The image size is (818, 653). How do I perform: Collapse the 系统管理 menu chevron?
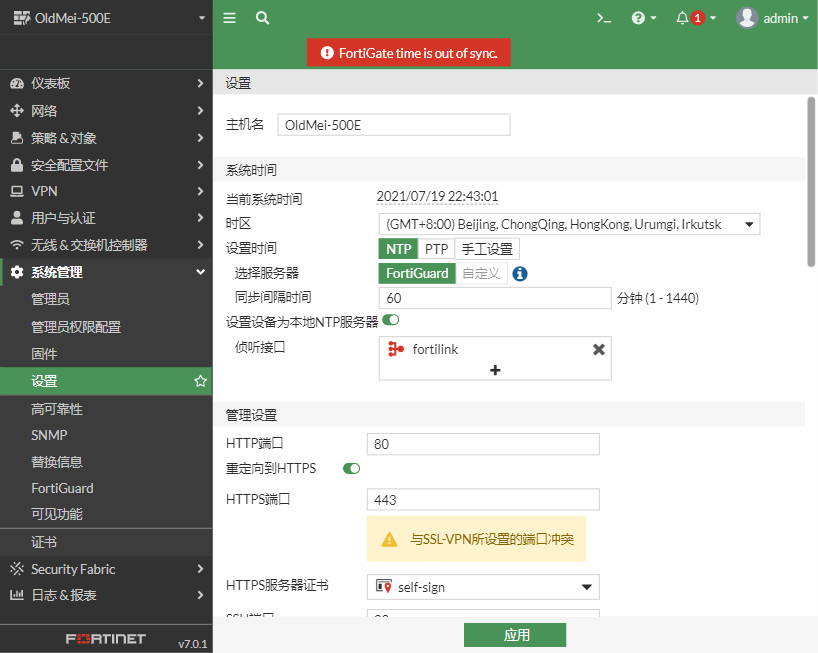(200, 272)
